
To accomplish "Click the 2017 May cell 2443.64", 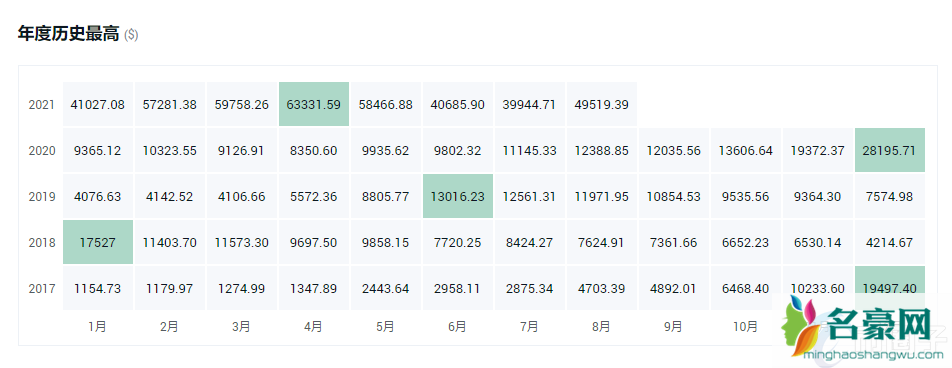I will 386,288.
